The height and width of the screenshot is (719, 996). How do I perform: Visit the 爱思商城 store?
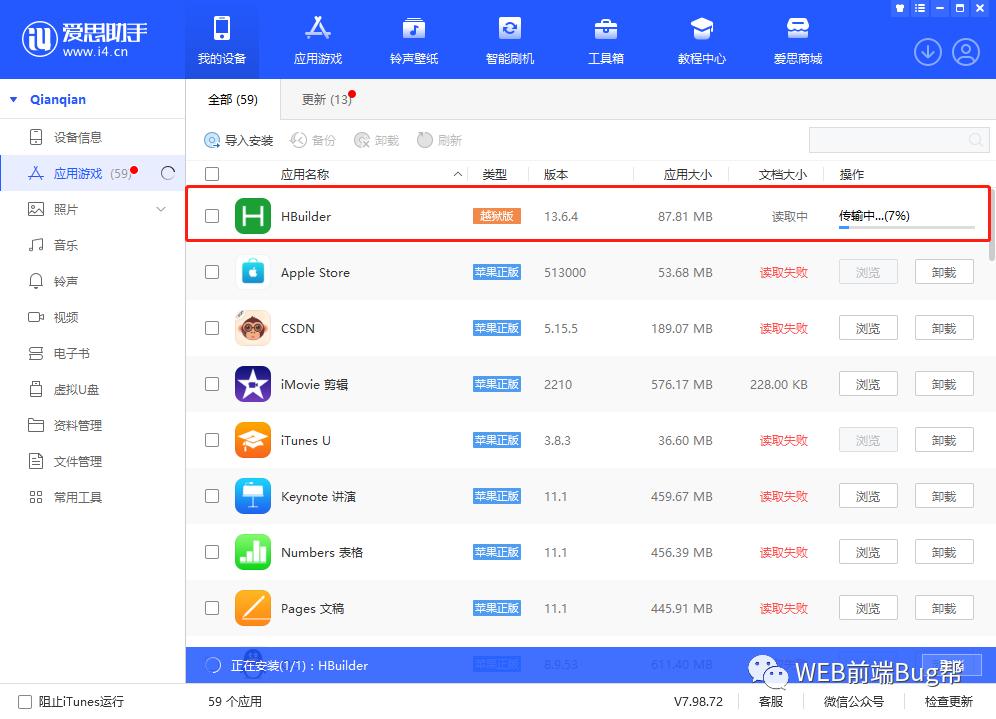coord(798,40)
